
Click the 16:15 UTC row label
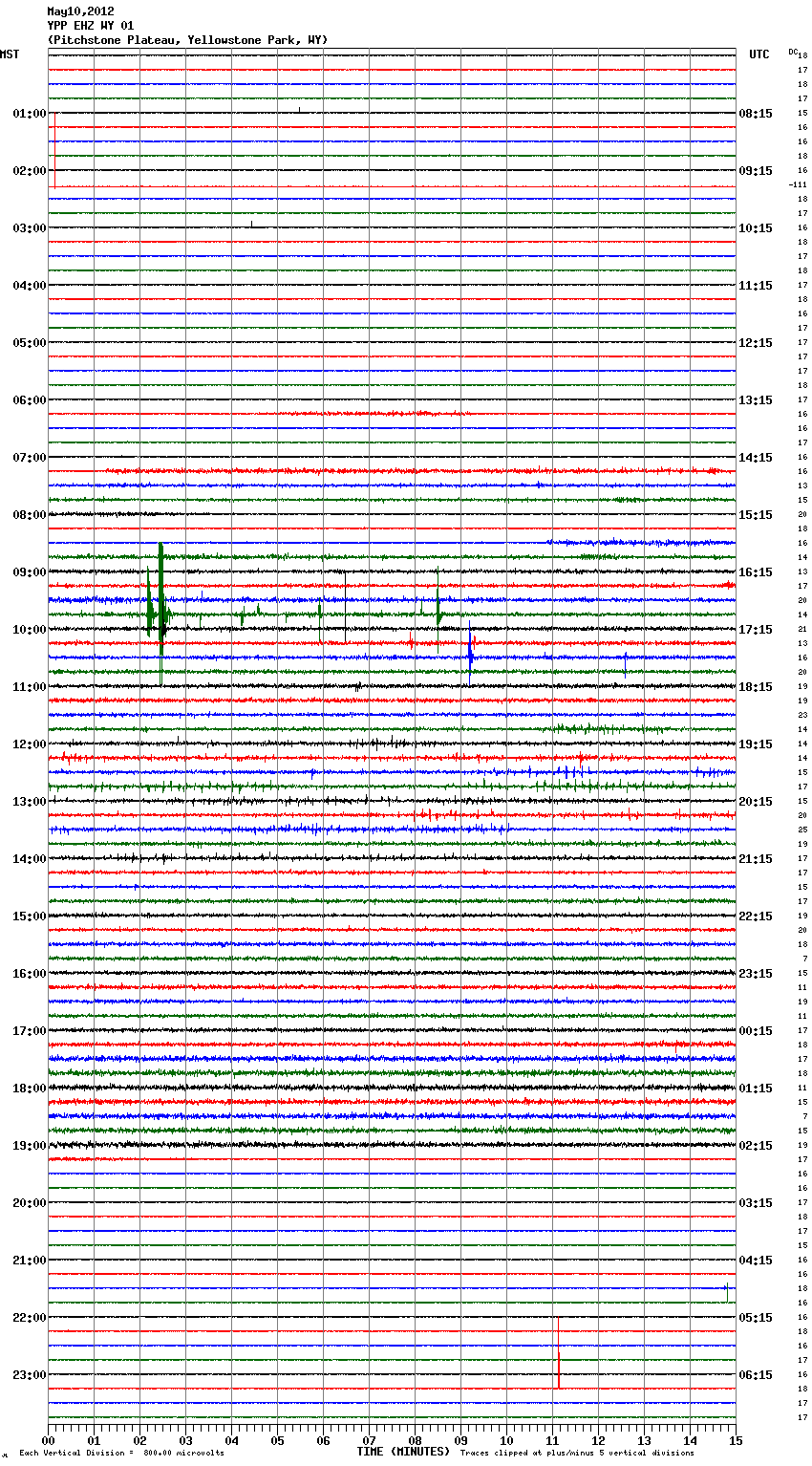[756, 572]
